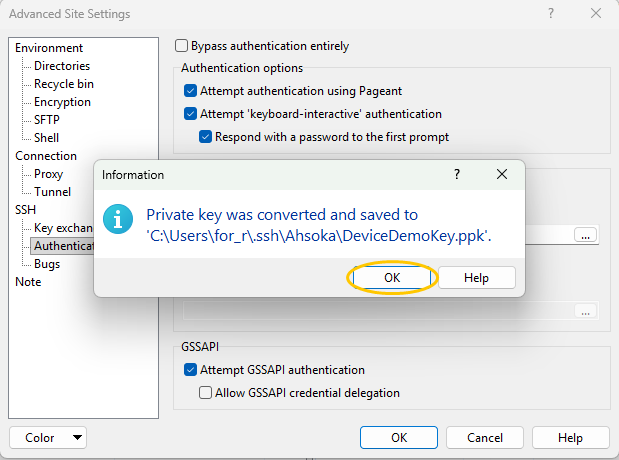
Task: Select Directories in the settings tree
Action: point(62,66)
